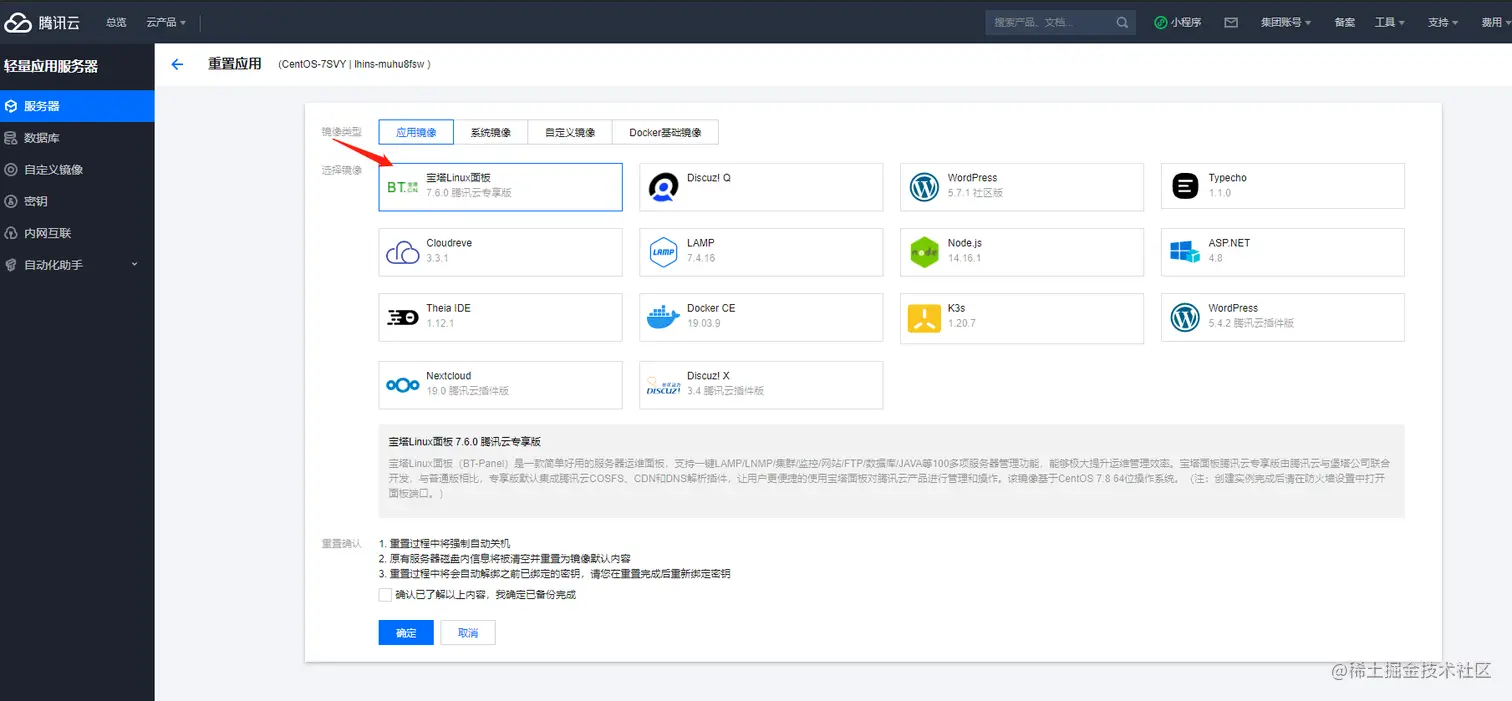Image resolution: width=1512 pixels, height=701 pixels.
Task: Open the 费用 dropdown menu
Action: (1495, 22)
